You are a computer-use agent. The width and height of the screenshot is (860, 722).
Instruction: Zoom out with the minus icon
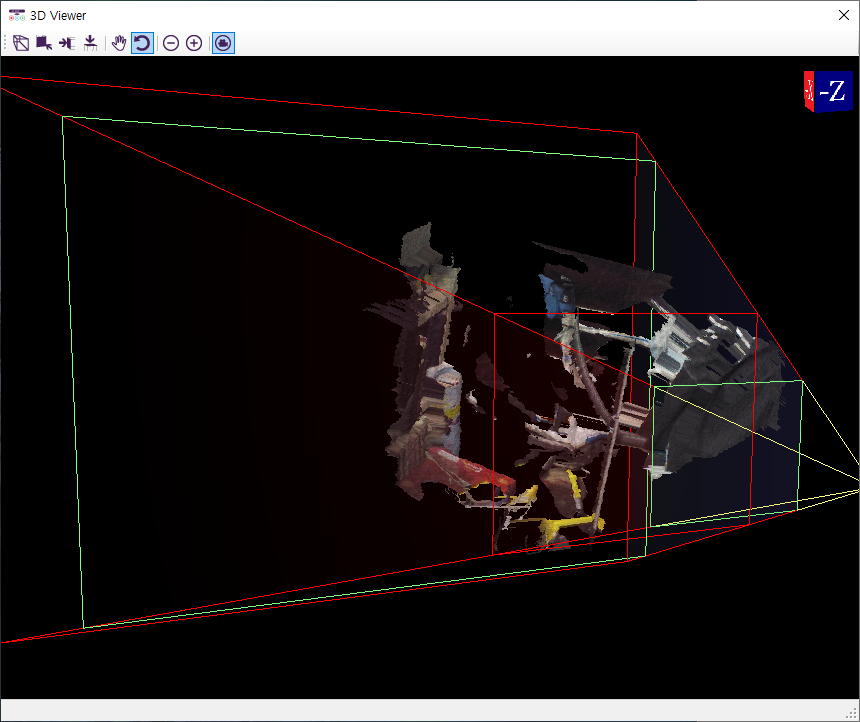[x=171, y=43]
